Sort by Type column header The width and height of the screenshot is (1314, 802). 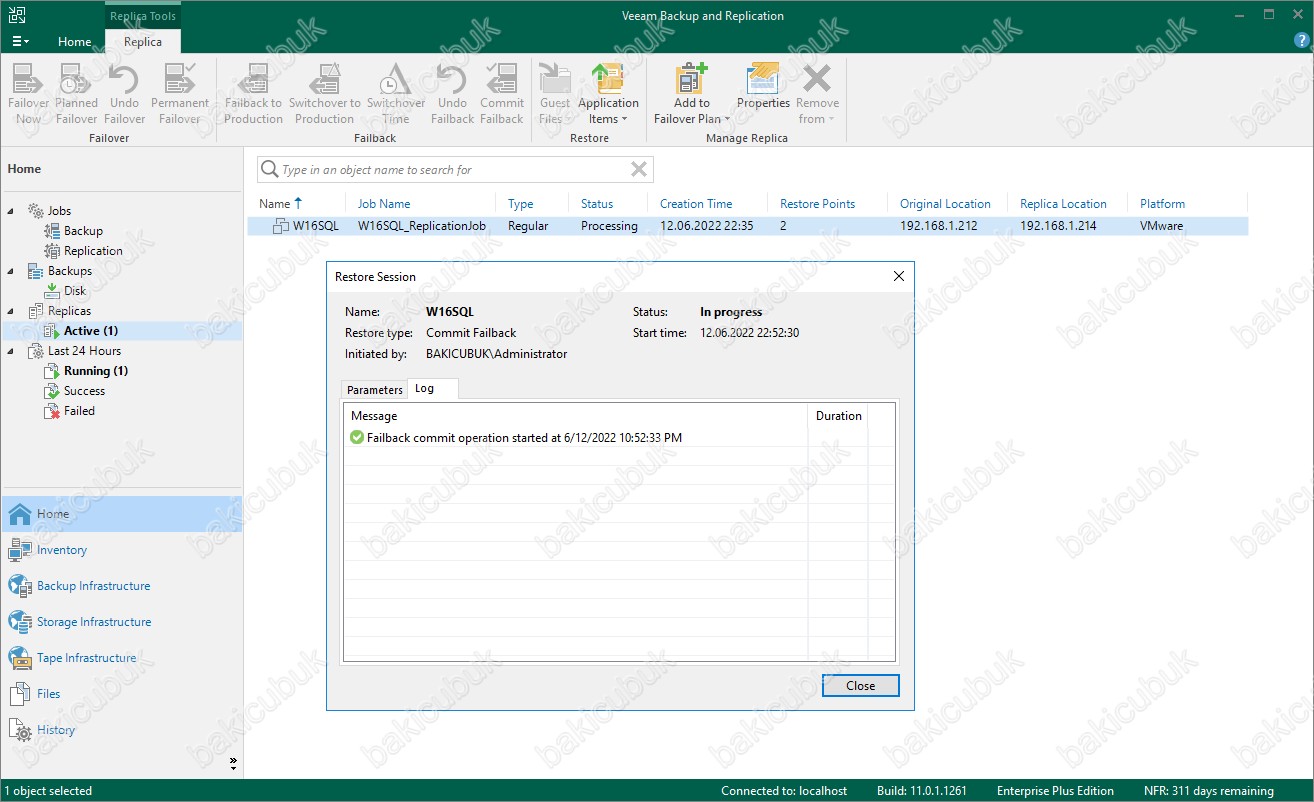[520, 204]
